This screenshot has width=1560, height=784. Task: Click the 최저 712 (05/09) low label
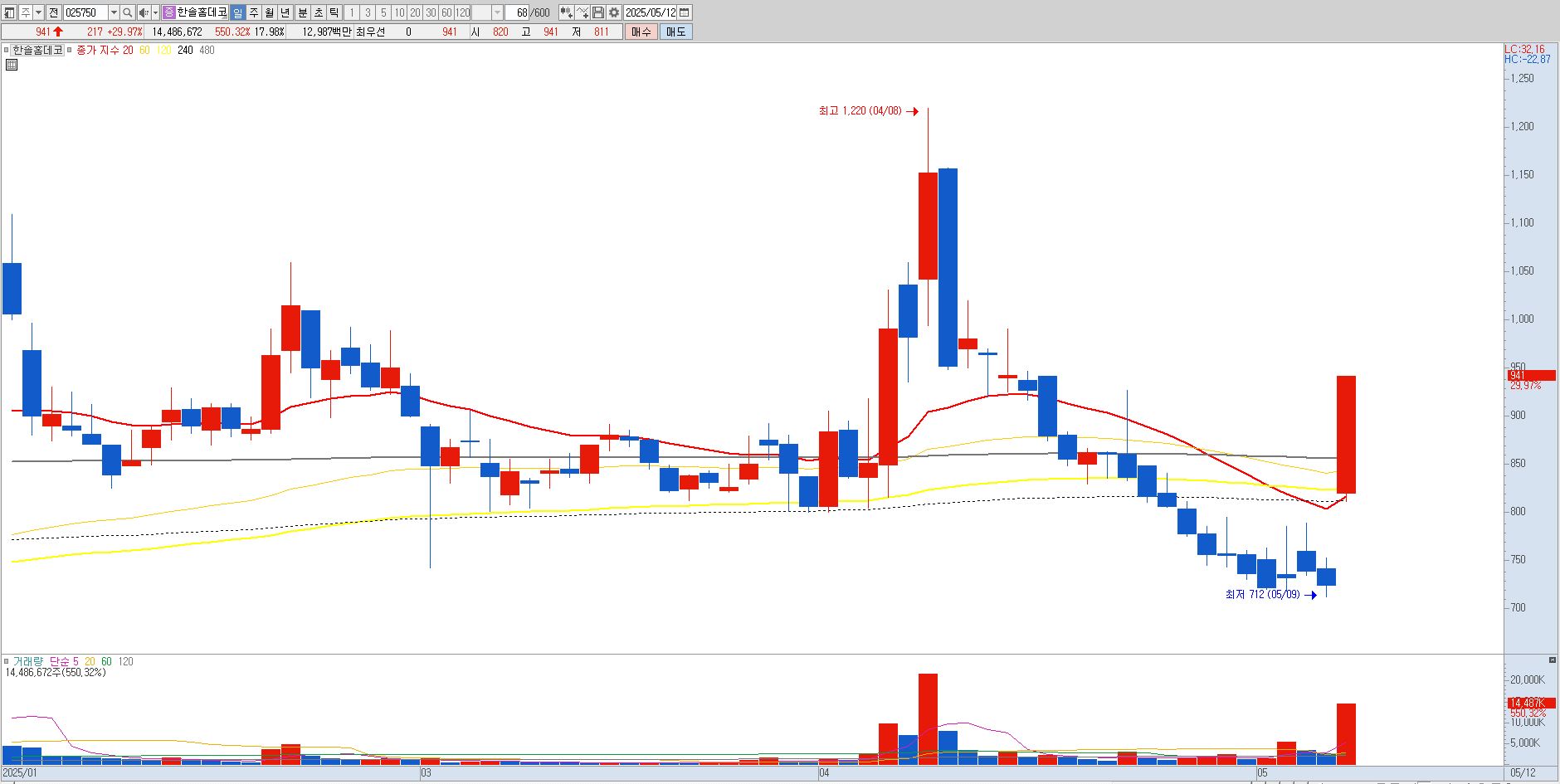point(1262,594)
